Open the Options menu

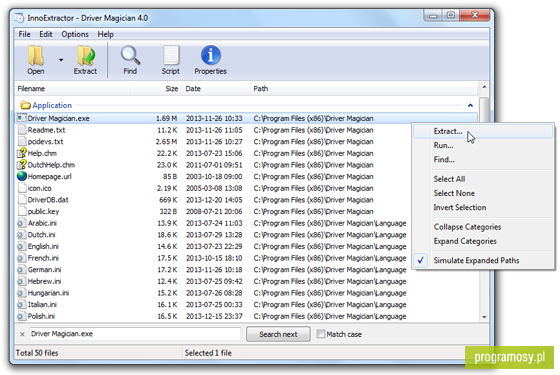75,34
